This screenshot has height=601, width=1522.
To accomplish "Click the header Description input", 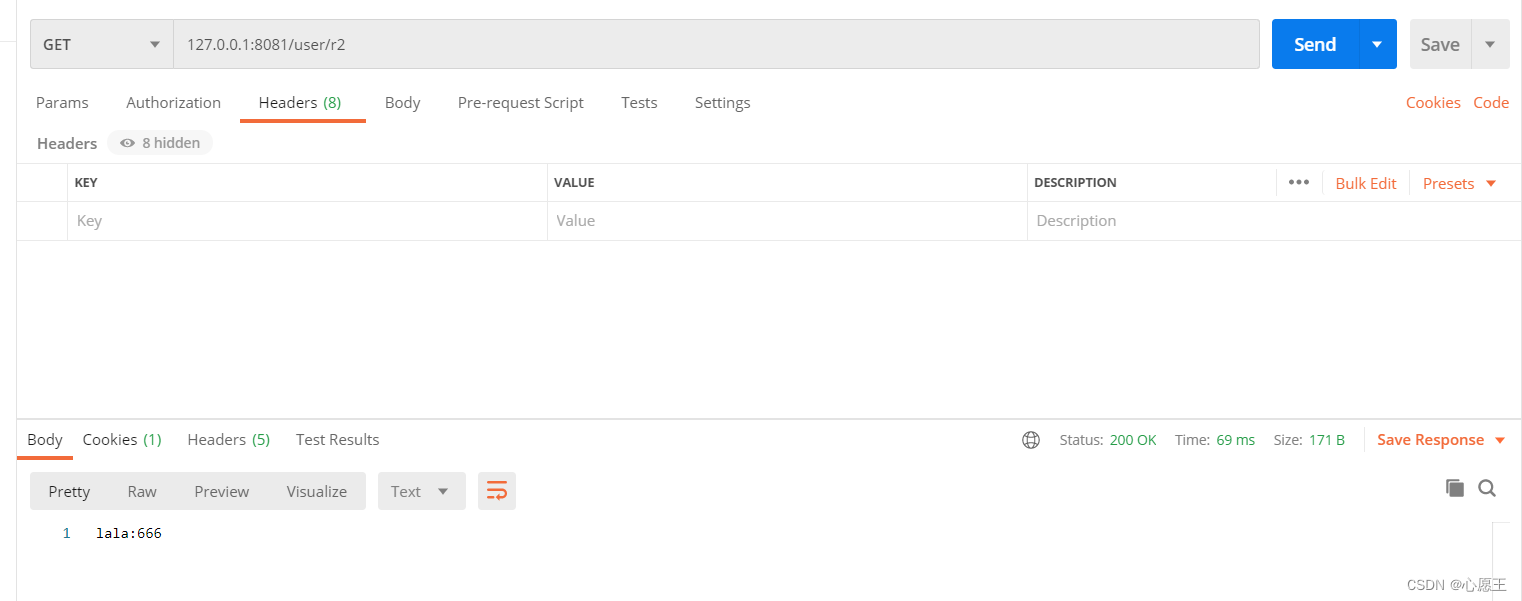I will click(1273, 221).
